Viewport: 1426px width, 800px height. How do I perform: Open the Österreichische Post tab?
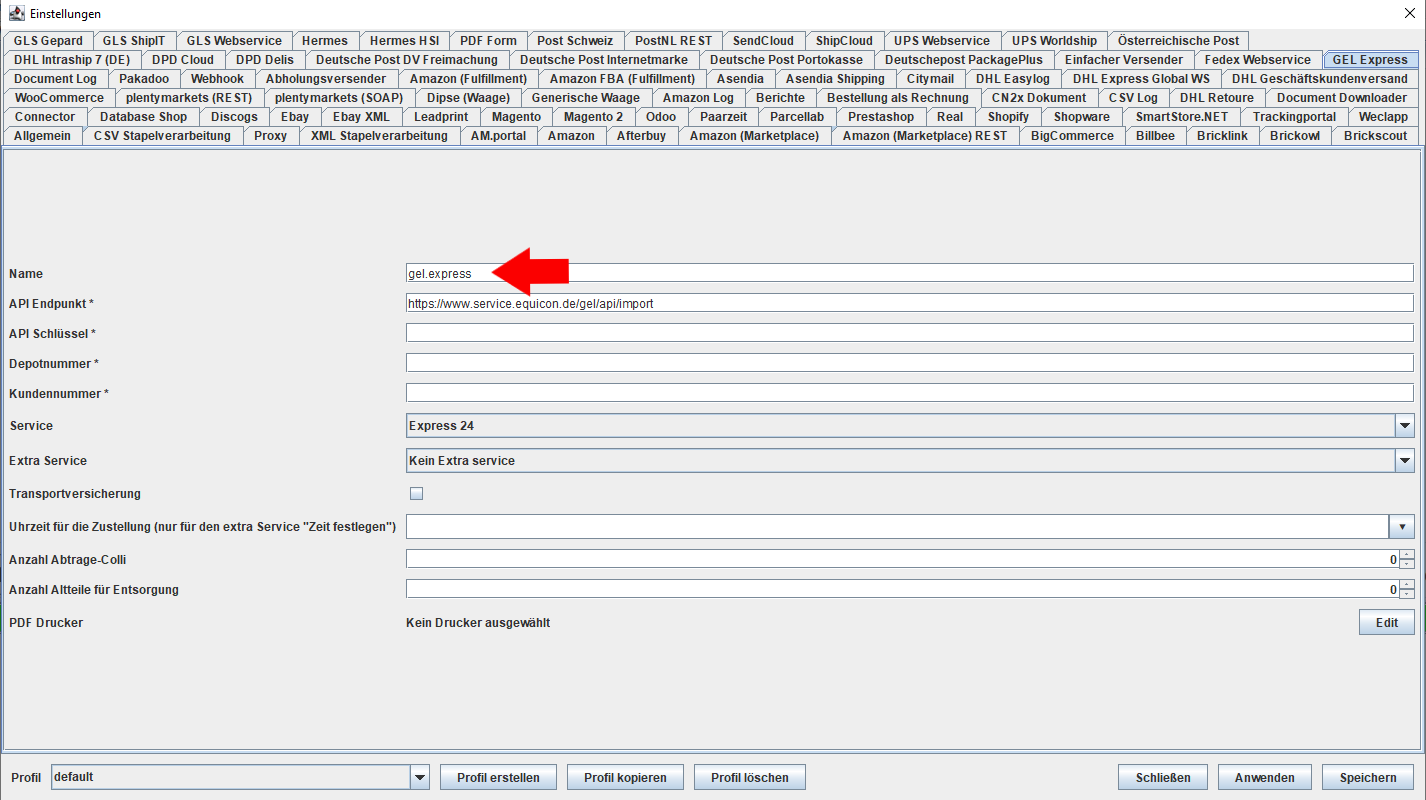tap(1178, 41)
